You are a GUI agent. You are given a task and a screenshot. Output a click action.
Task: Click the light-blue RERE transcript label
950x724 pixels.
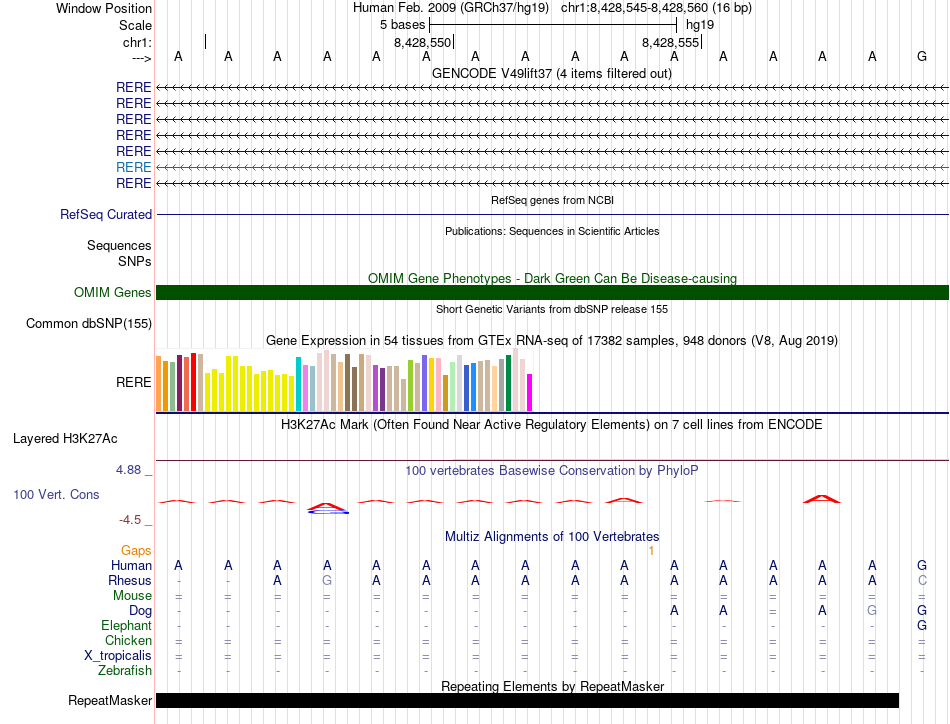point(134,167)
